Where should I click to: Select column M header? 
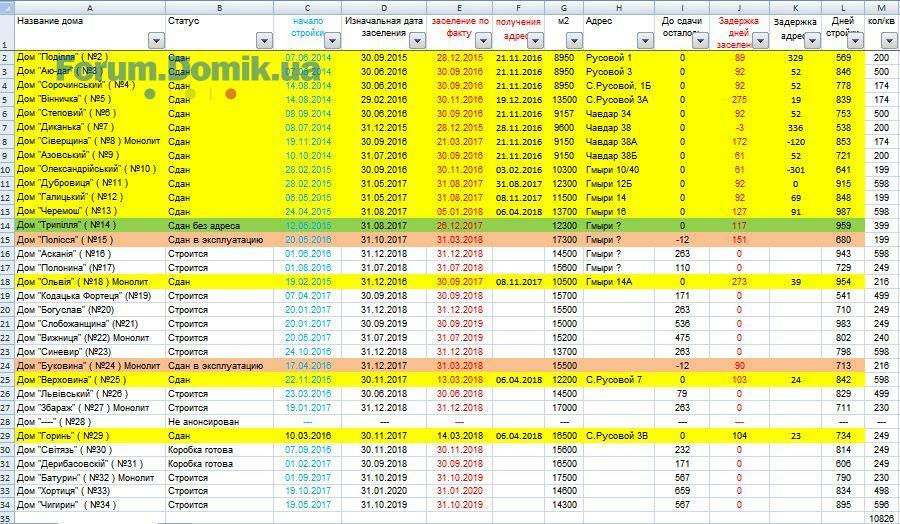tap(882, 7)
